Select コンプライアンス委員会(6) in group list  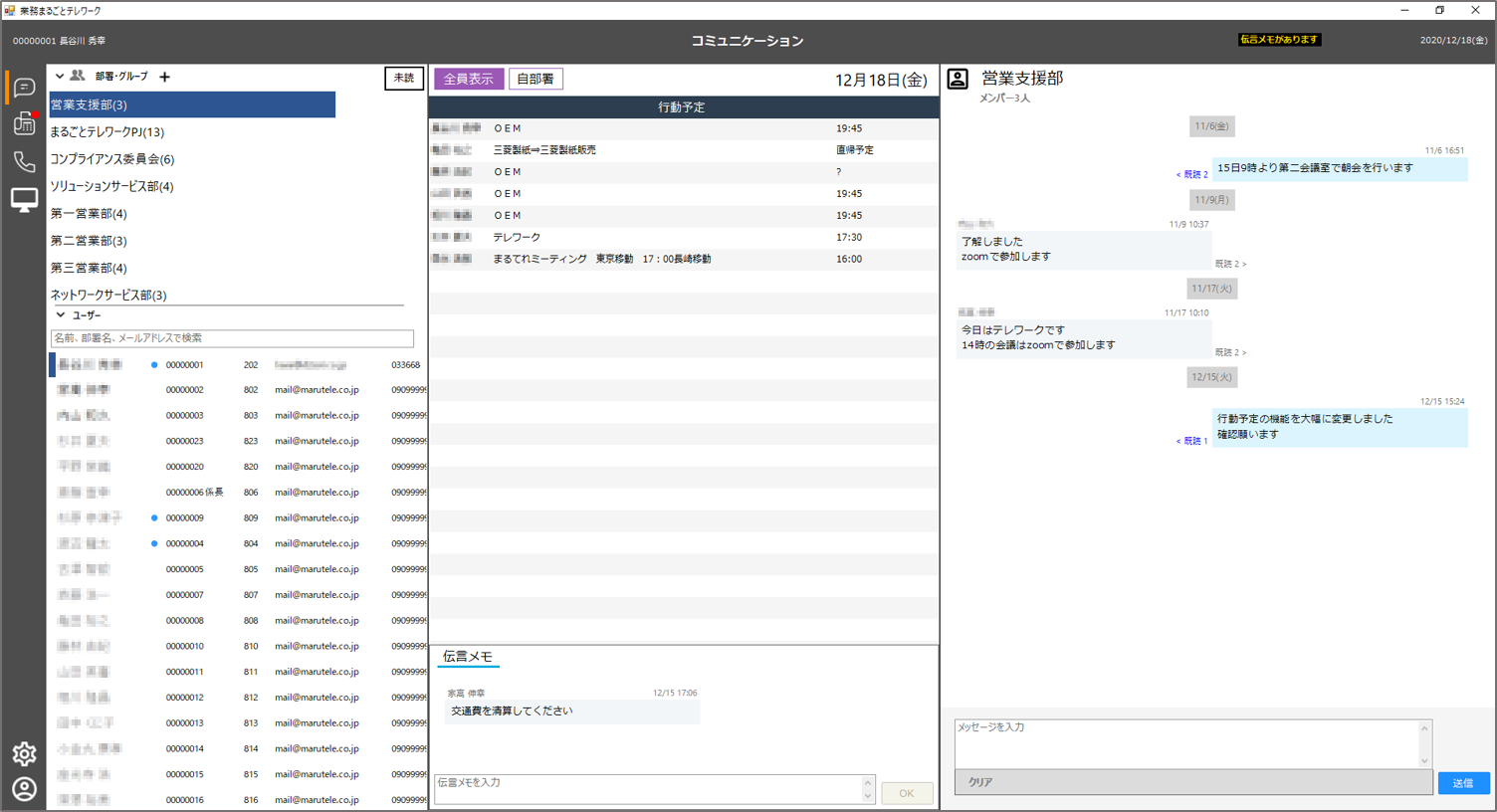coord(112,159)
